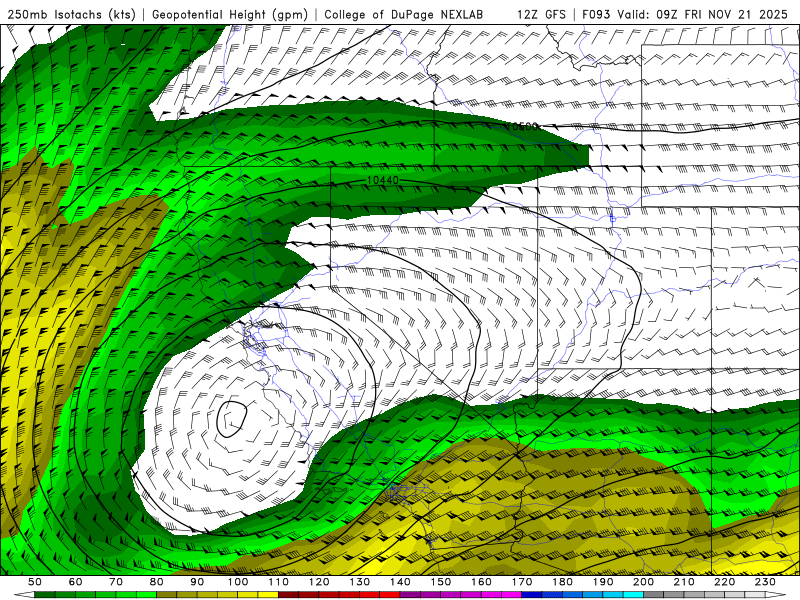Click the '150' value on the color scale

441,582
